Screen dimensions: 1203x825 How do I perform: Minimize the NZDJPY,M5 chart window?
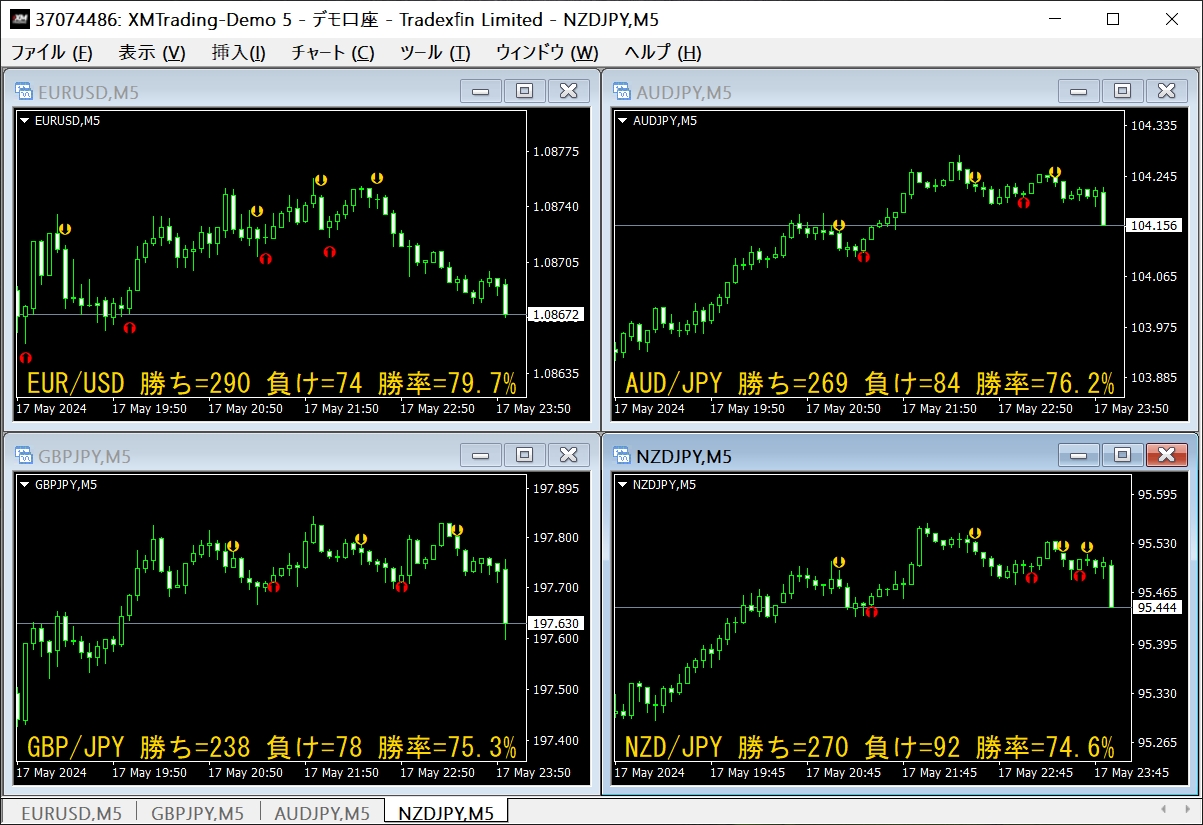point(1078,455)
